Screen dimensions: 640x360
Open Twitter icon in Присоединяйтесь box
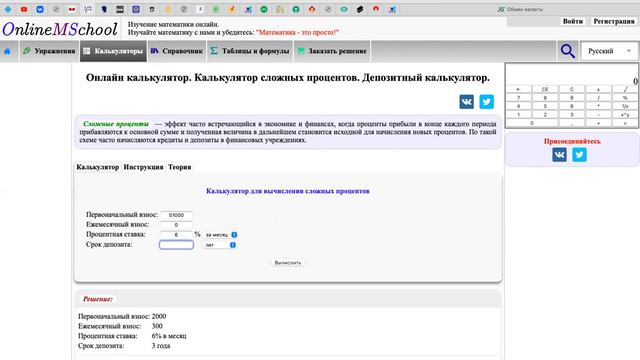(579, 155)
